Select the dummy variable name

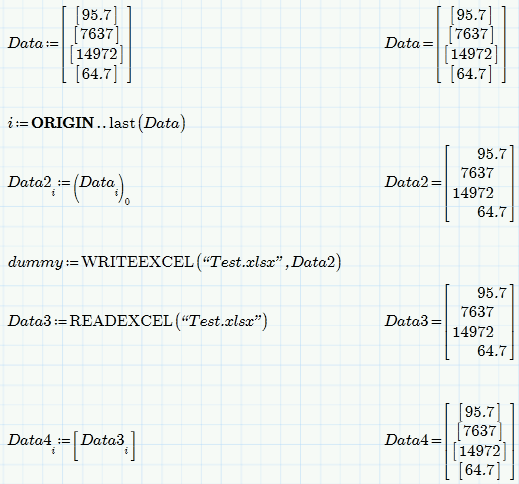click(x=35, y=262)
